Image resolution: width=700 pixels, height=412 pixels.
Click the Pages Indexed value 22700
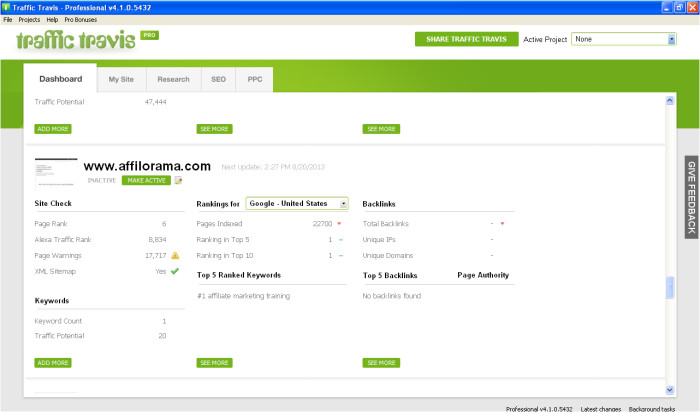coord(322,224)
